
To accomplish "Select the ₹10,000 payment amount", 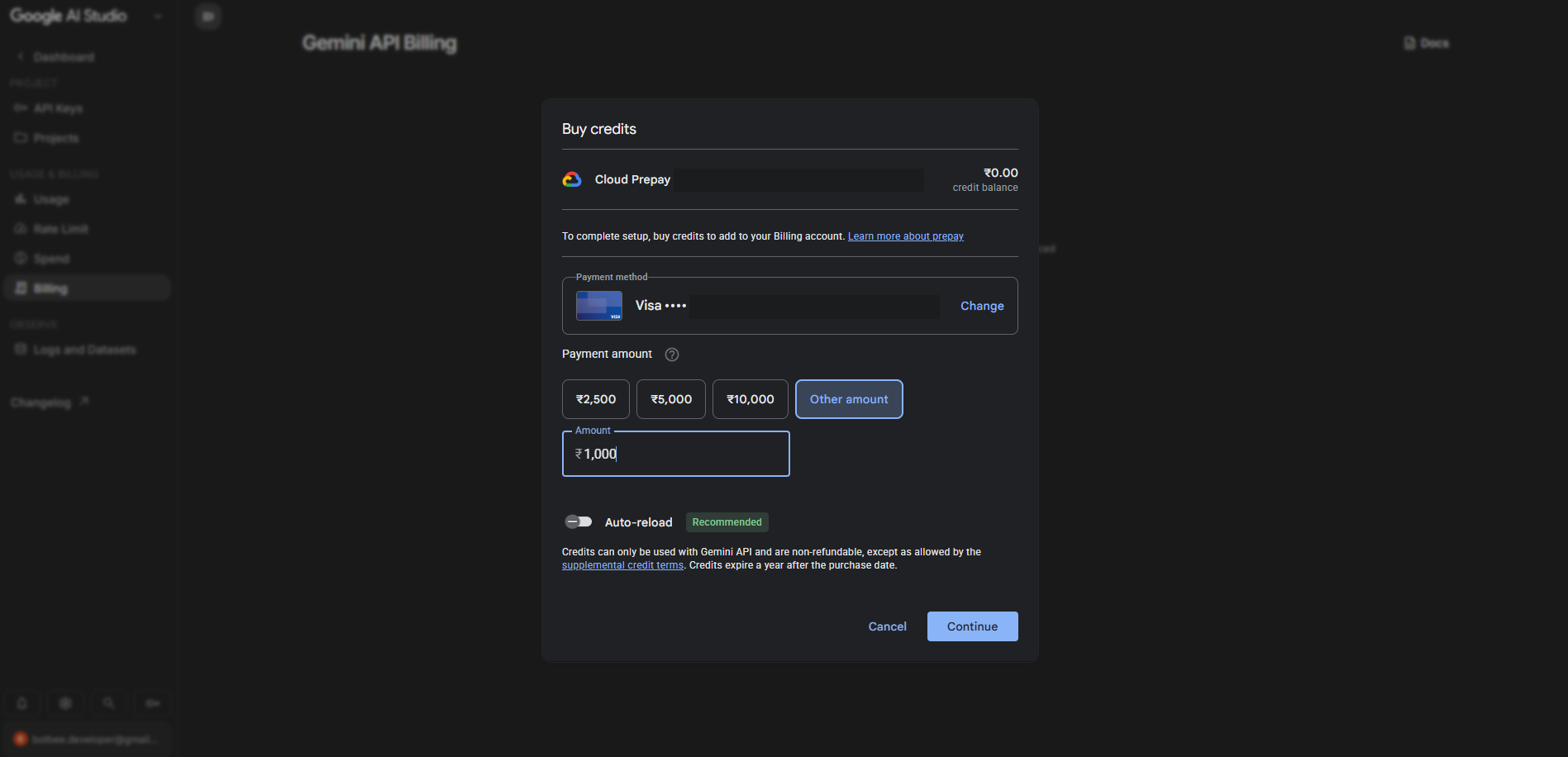I will [751, 399].
